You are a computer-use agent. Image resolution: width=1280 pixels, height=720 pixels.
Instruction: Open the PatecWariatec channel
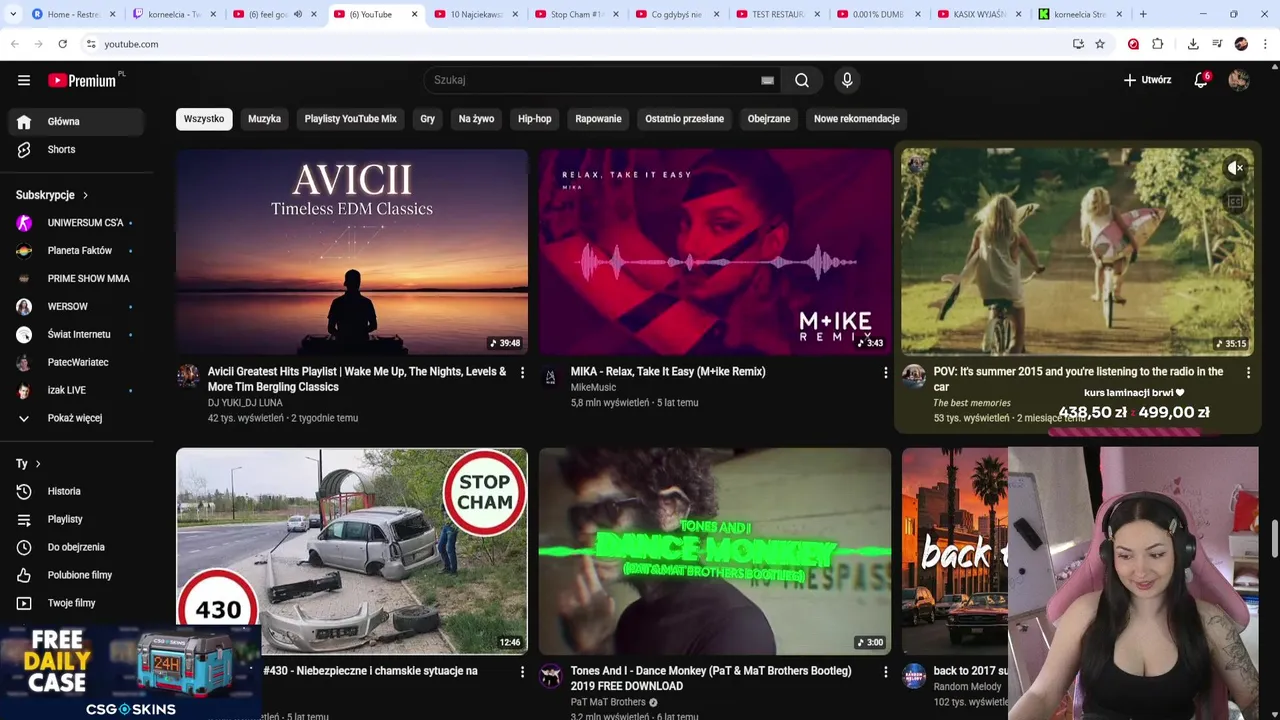[78, 362]
